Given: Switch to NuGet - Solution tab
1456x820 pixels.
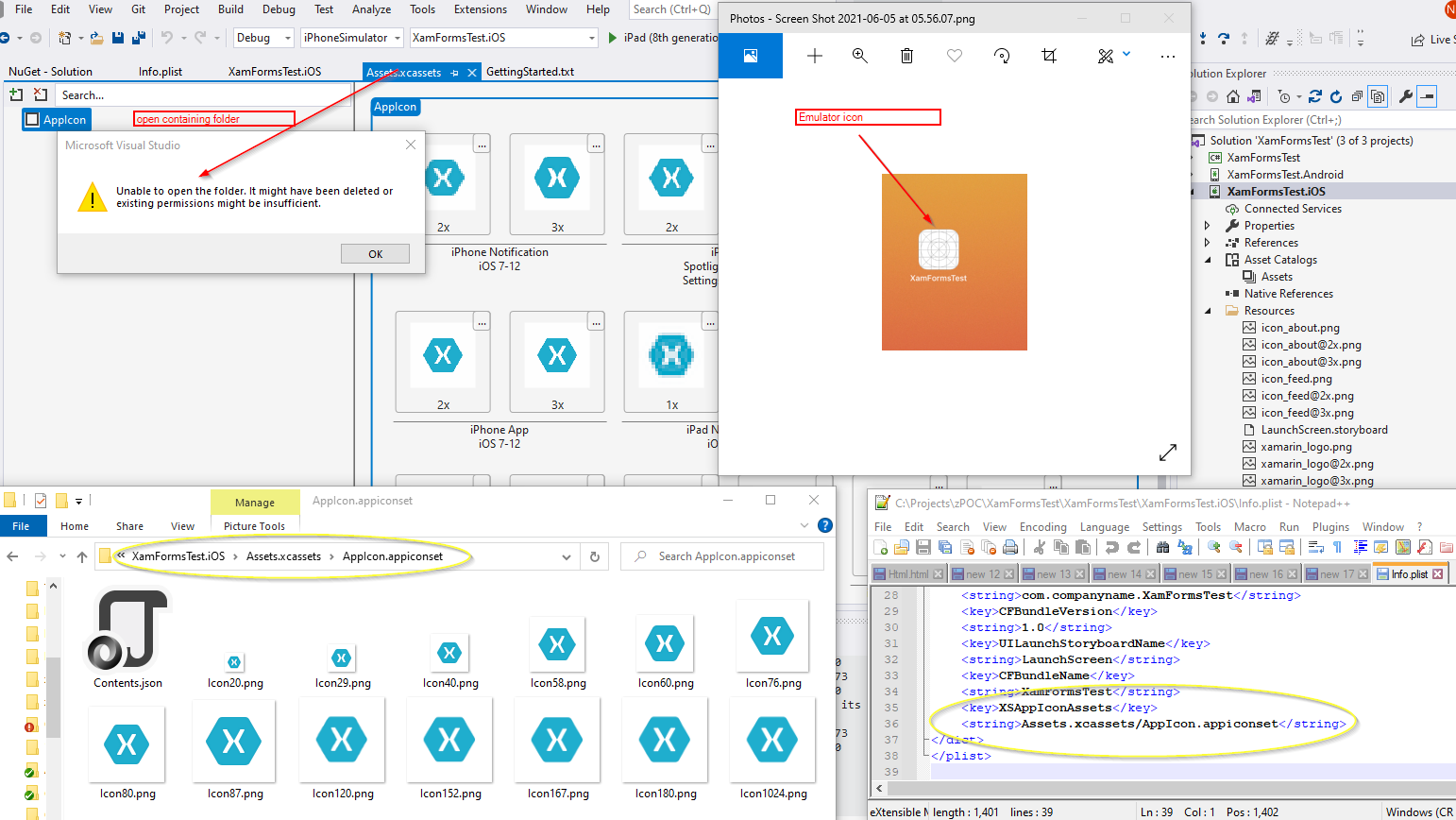Looking at the screenshot, I should pyautogui.click(x=50, y=72).
